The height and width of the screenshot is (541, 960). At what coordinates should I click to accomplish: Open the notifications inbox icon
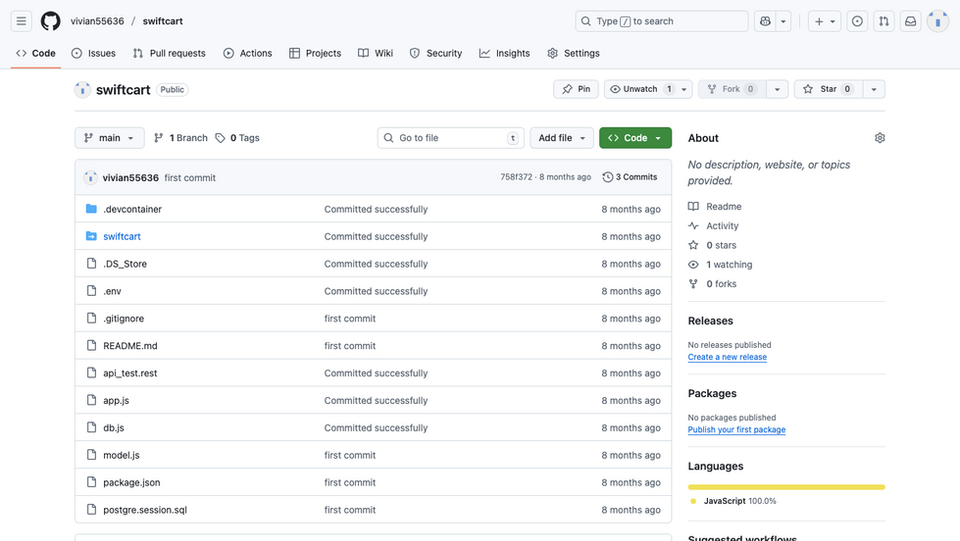pyautogui.click(x=911, y=21)
